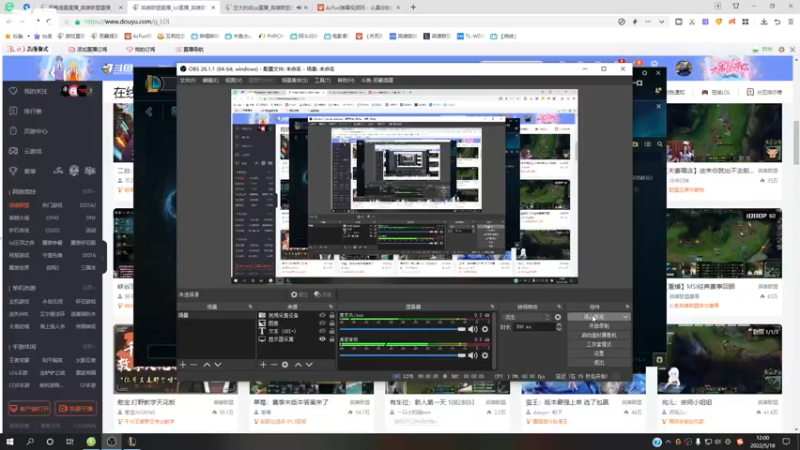Screen dimensions: 800x450
Task: Click OBS Start Recording button
Action: point(599,326)
